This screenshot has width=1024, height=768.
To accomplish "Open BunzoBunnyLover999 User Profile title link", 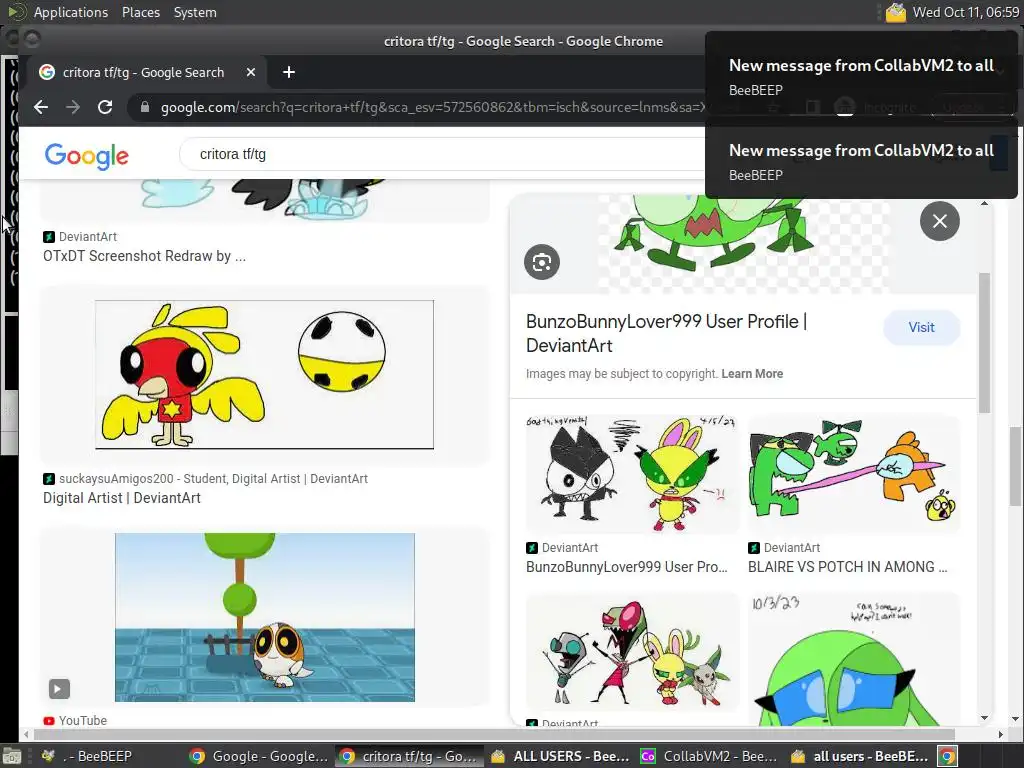I will coord(666,333).
